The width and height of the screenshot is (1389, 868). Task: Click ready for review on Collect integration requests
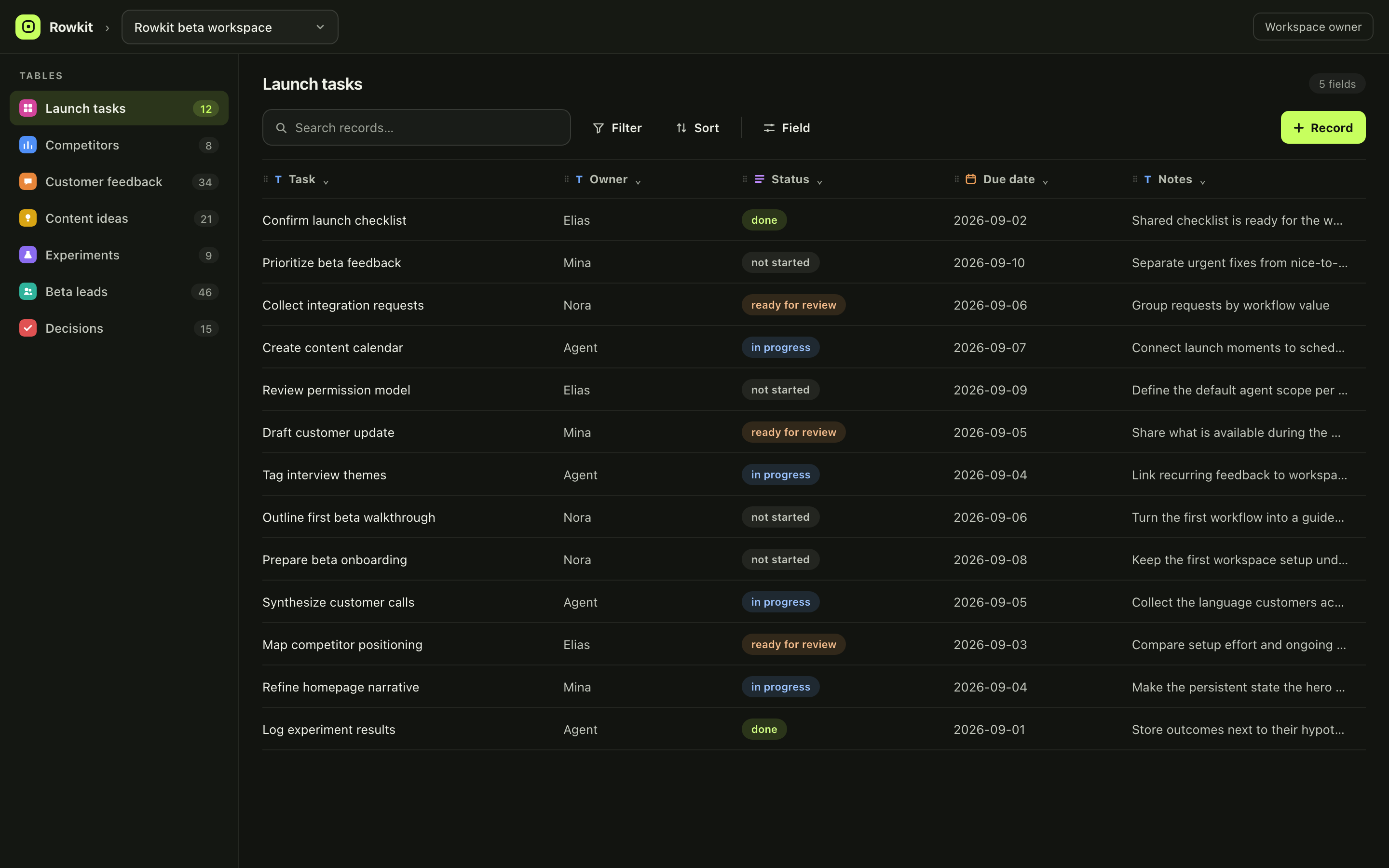[793, 305]
